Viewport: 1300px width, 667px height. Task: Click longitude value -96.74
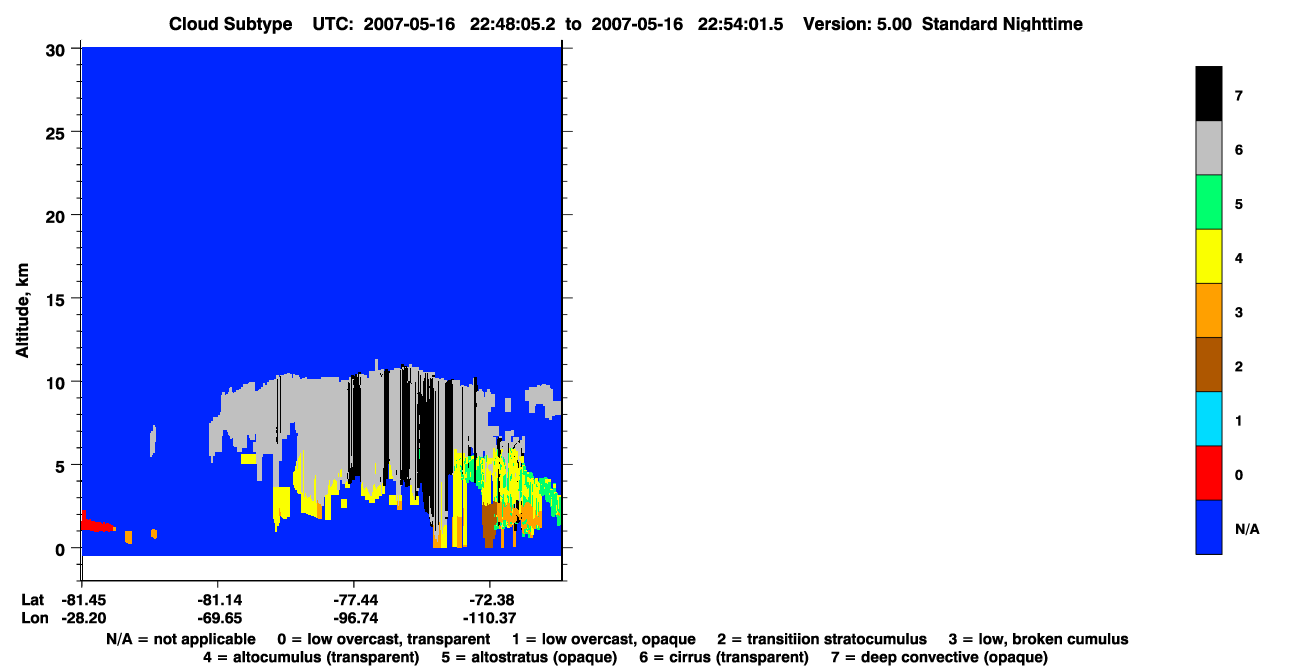point(354,618)
